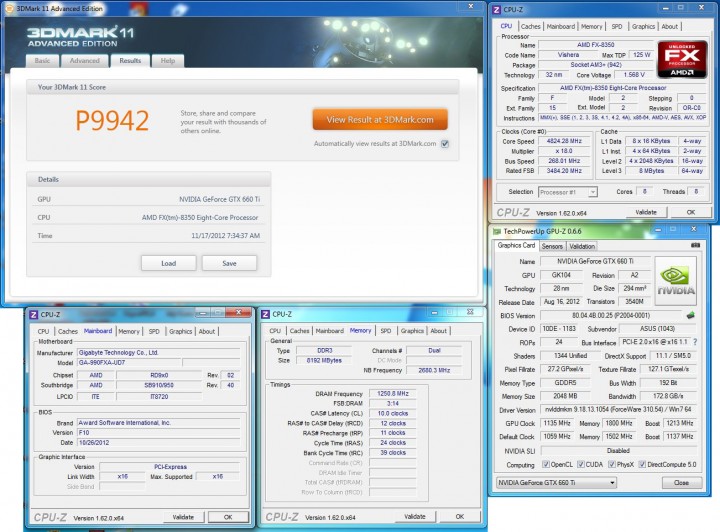Click the NVIDIA logo in GPU-Z

coord(676,281)
